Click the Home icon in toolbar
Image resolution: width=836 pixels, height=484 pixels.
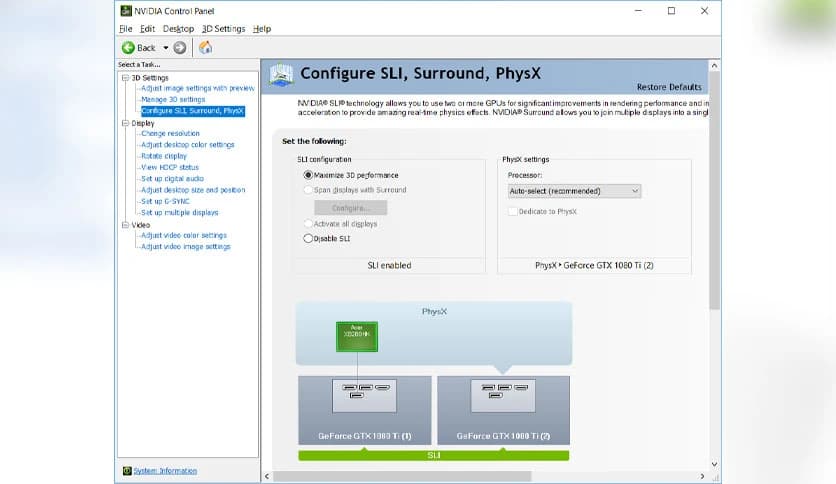205,47
